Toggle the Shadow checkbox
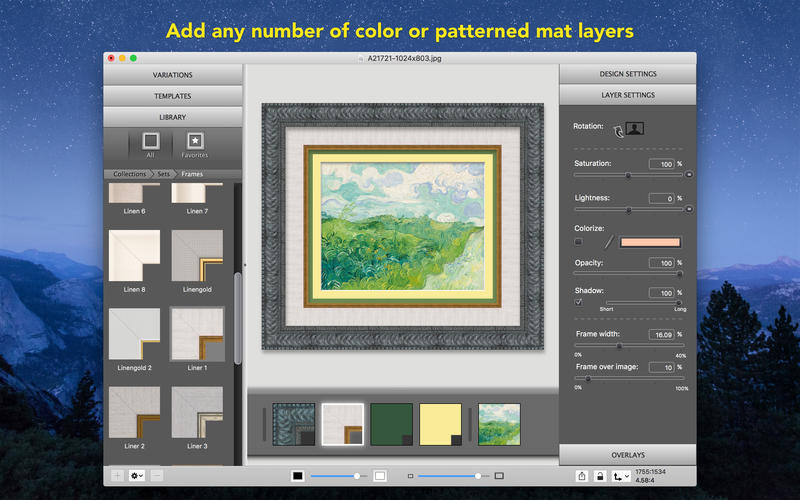This screenshot has height=500, width=800. [x=578, y=302]
